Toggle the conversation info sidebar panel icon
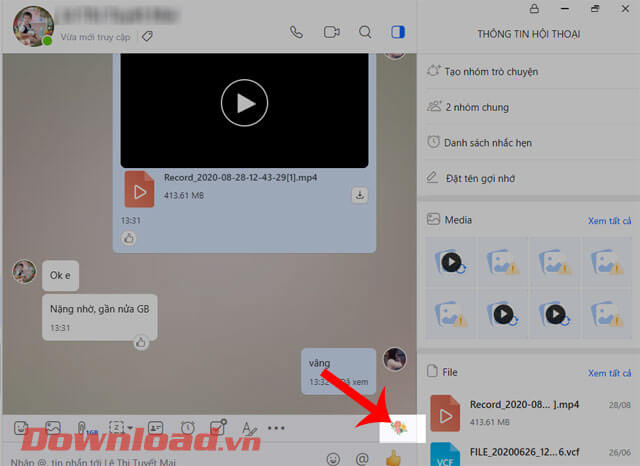 pyautogui.click(x=398, y=32)
